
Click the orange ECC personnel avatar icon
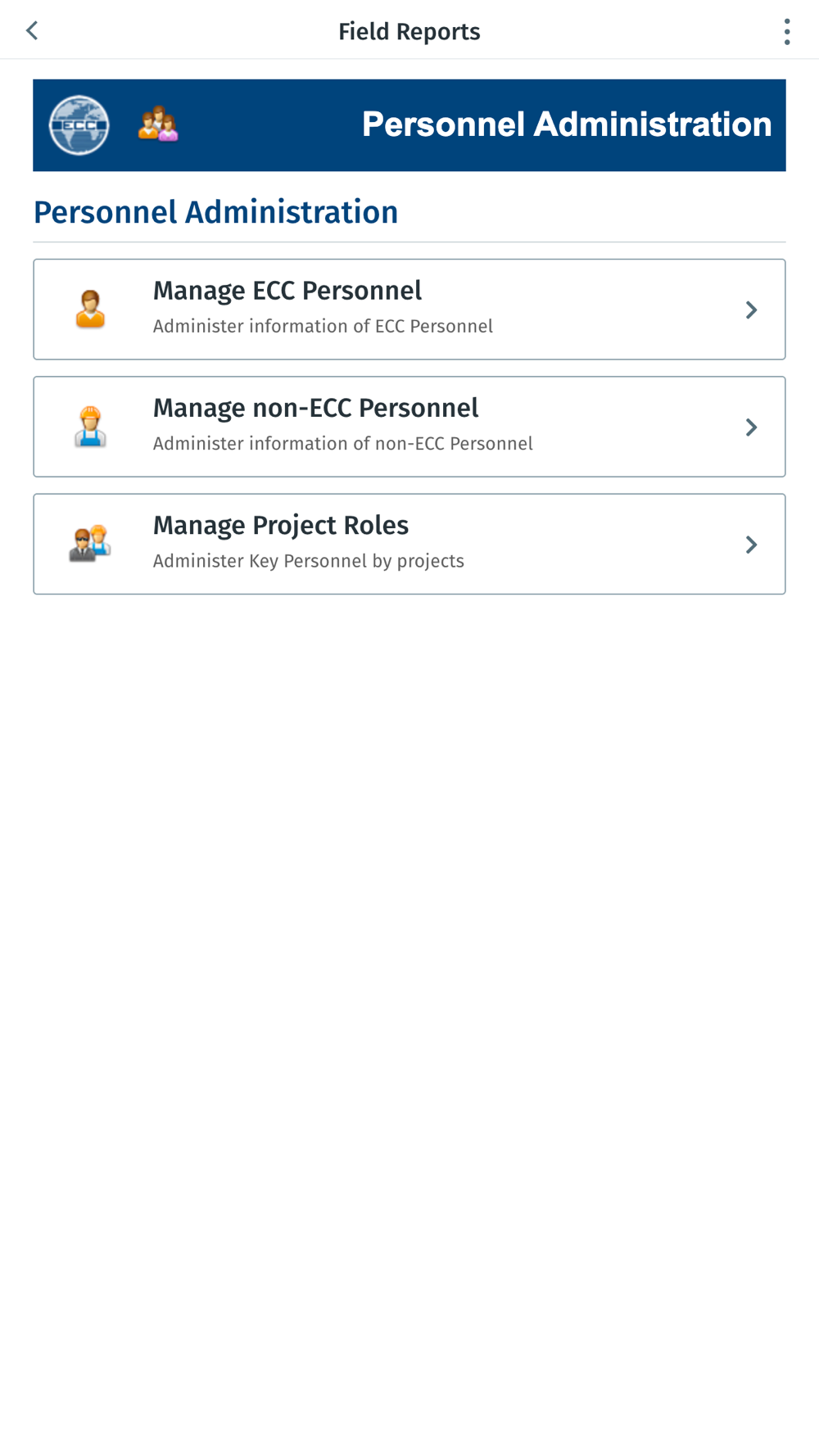90,310
